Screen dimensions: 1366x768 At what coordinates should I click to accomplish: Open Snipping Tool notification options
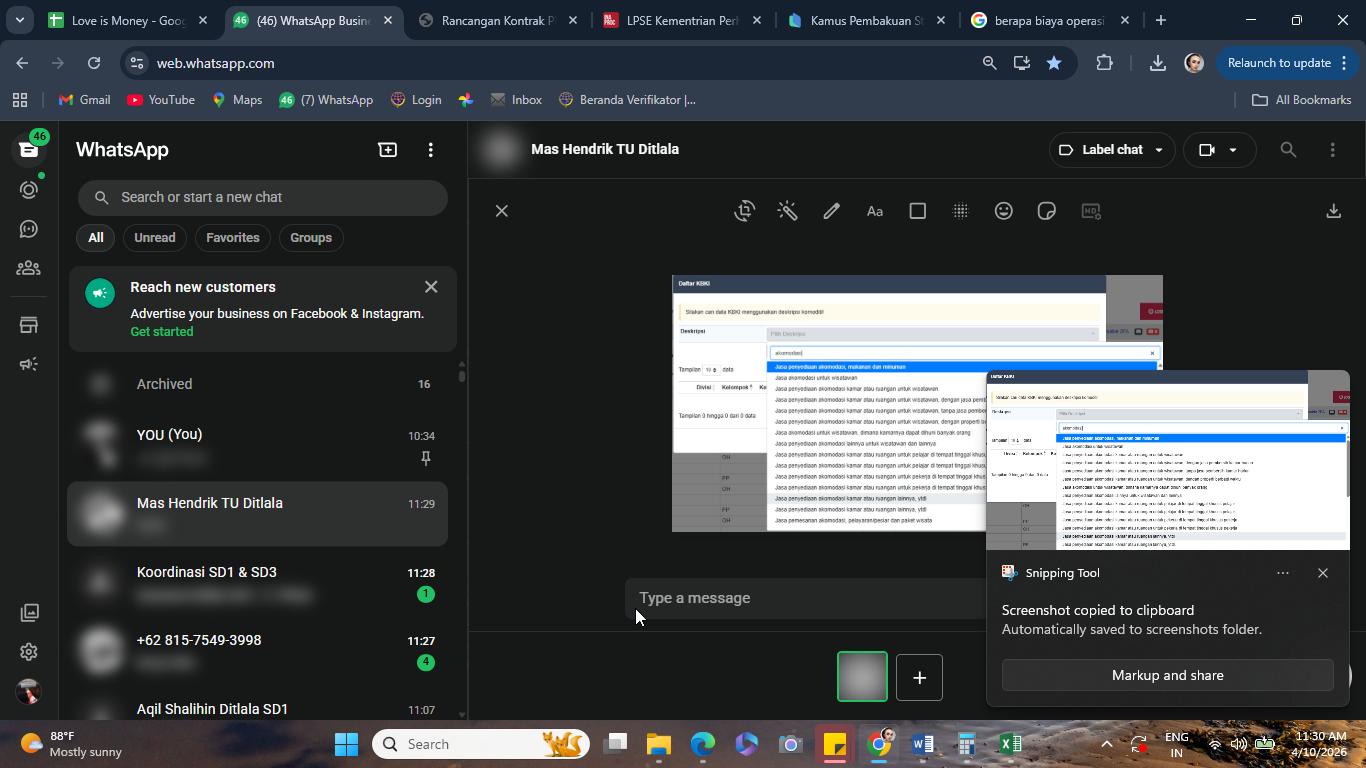(x=1283, y=573)
